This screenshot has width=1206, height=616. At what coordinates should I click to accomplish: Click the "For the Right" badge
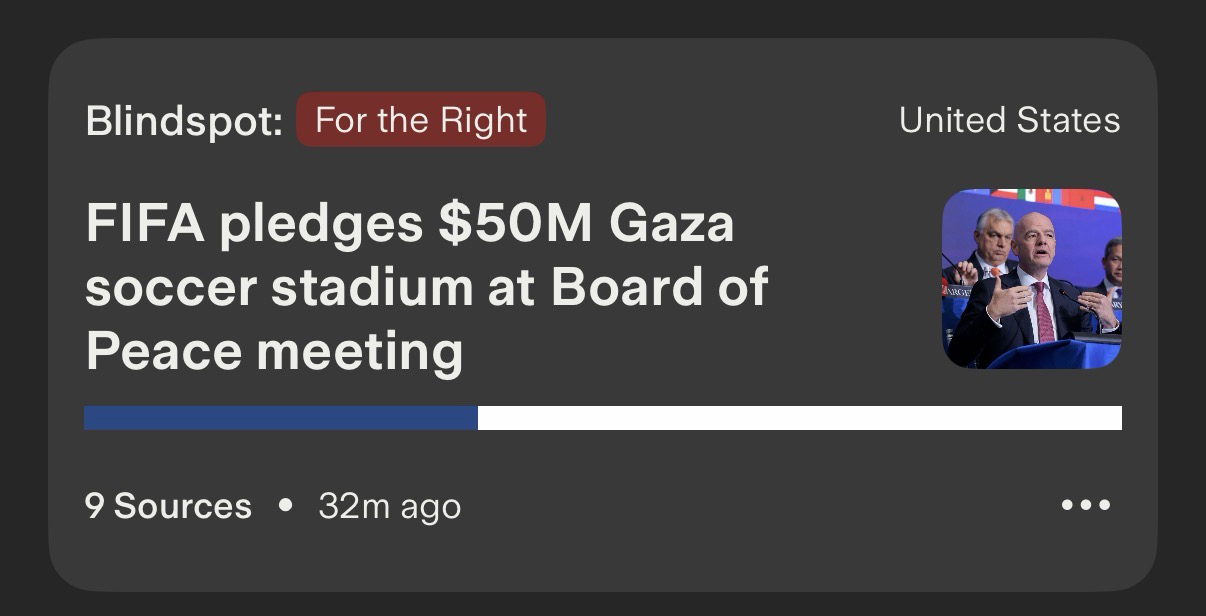(421, 120)
